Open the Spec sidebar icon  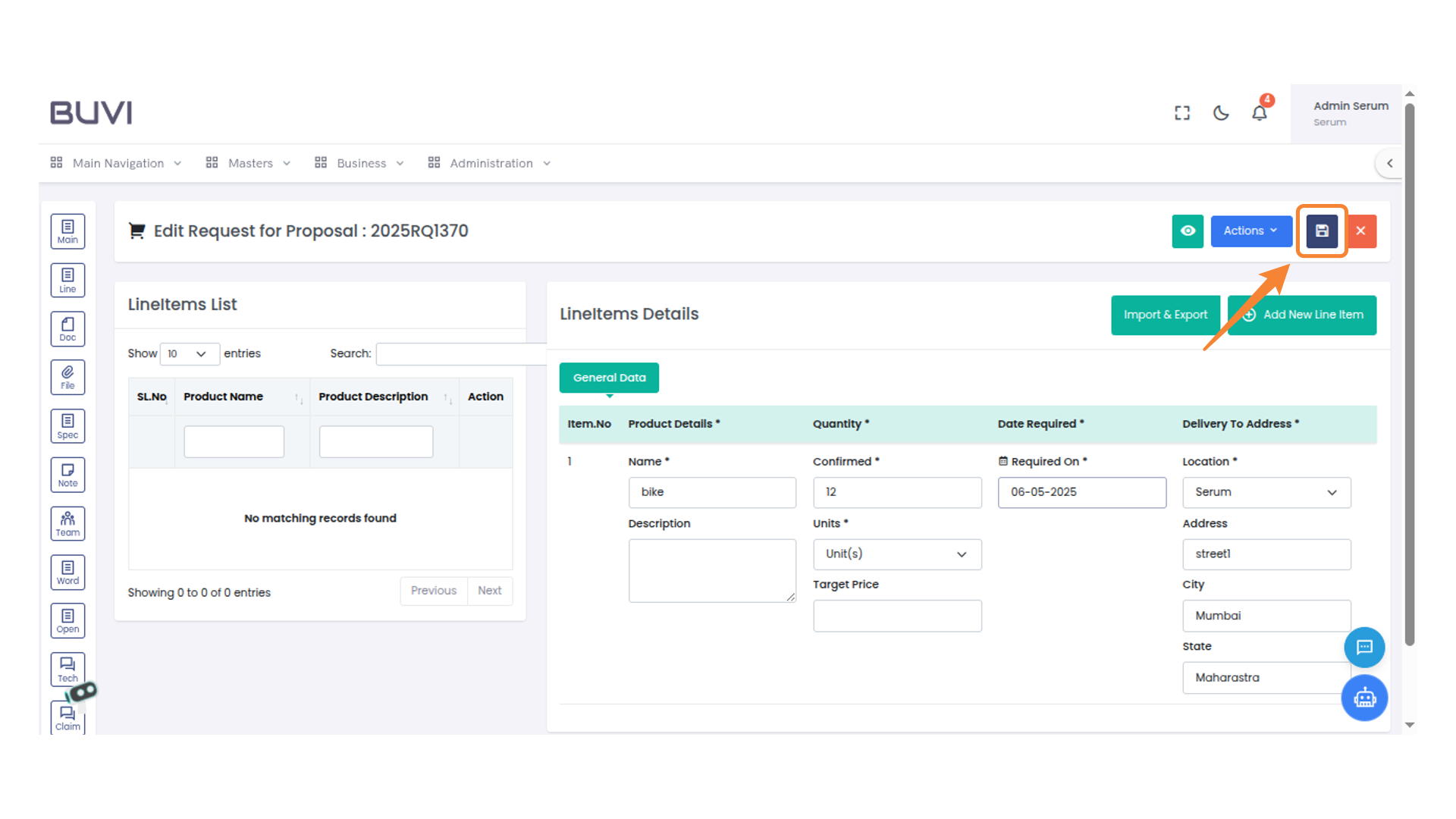click(67, 425)
